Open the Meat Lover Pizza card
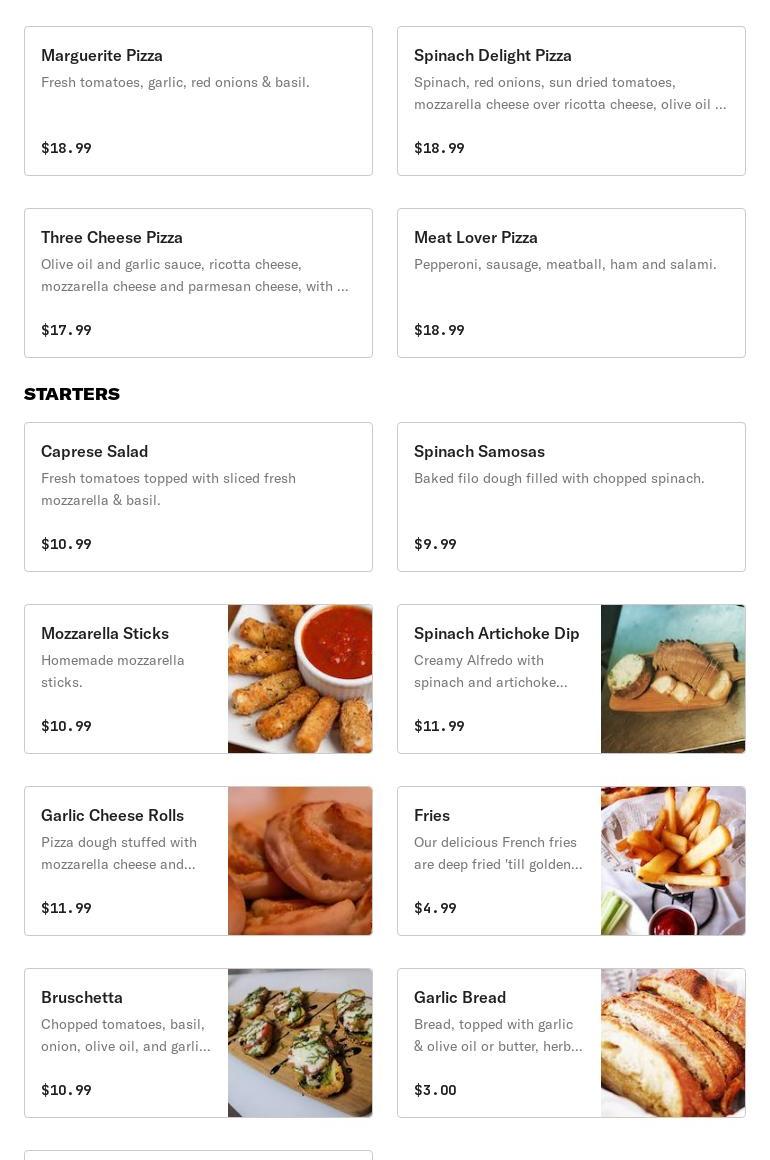The width and height of the screenshot is (770, 1160). pyautogui.click(x=571, y=283)
